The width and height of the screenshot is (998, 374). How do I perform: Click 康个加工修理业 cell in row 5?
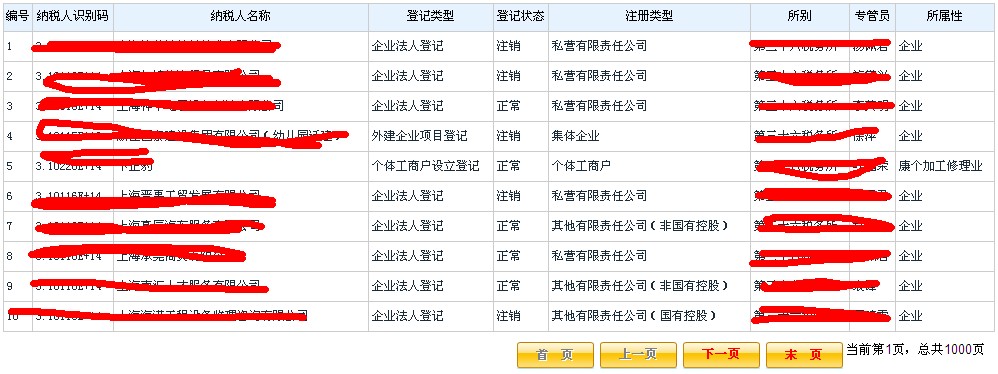[x=945, y=166]
